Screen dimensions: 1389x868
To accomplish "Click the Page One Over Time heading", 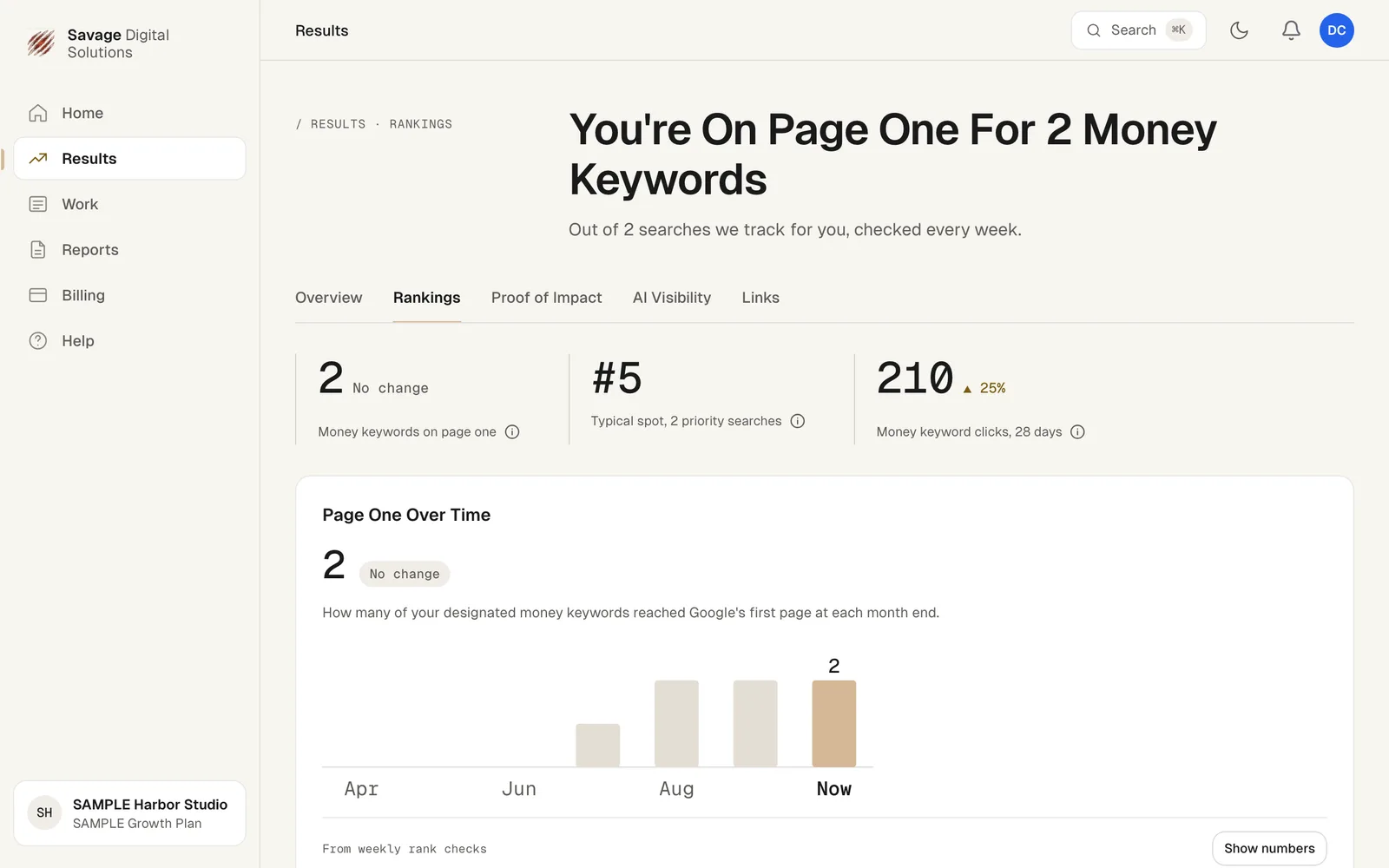I will pos(406,515).
